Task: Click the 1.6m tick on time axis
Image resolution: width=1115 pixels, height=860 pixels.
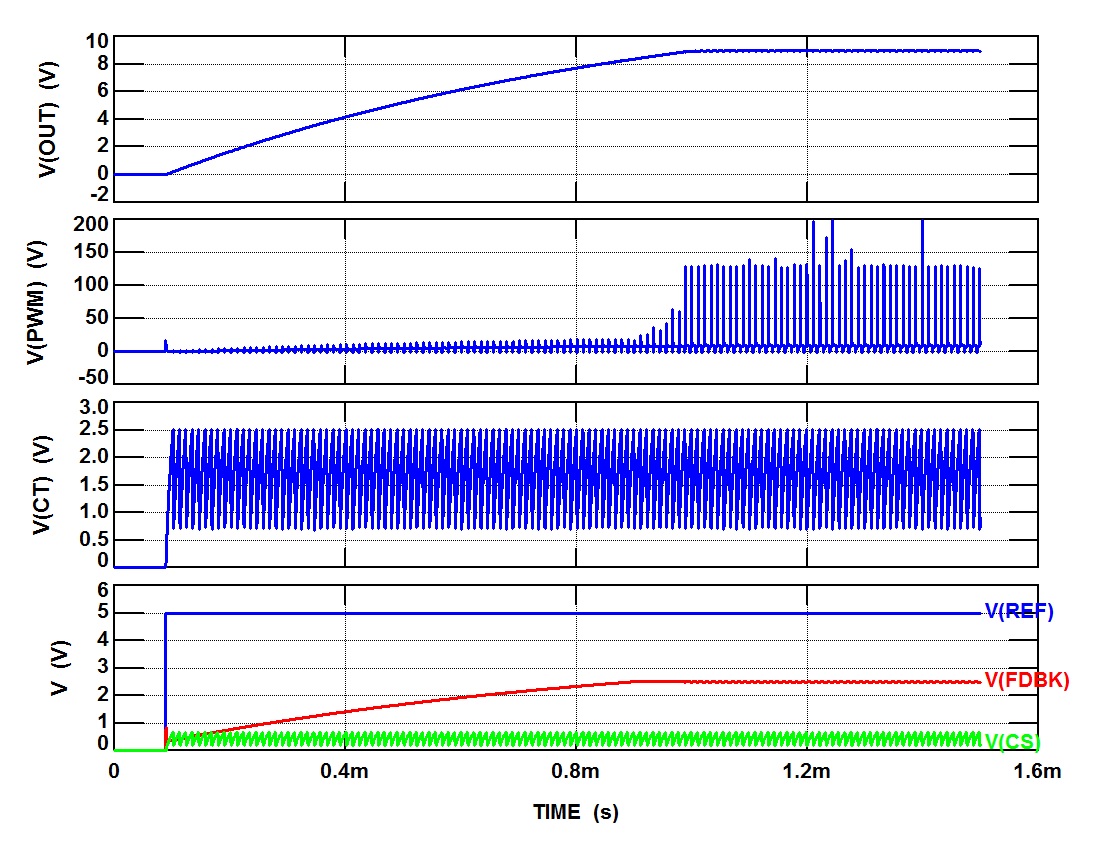Action: [x=1036, y=772]
